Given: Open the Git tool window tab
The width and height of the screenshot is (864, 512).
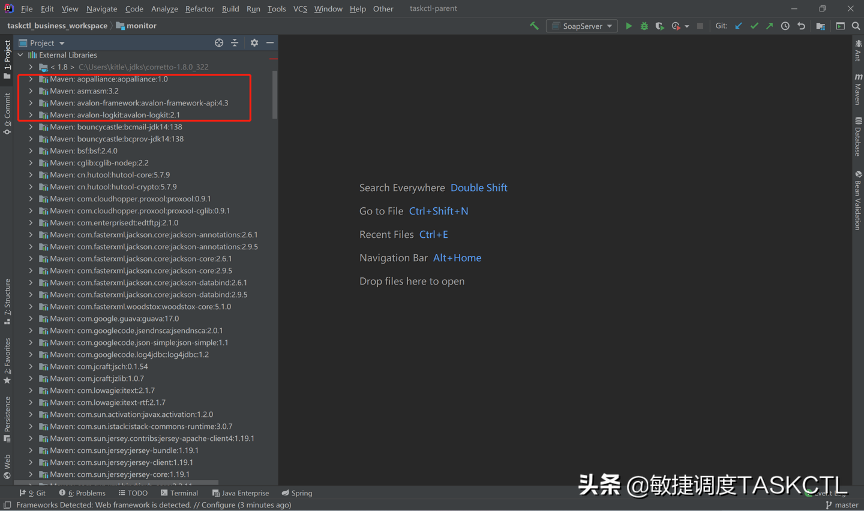Looking at the screenshot, I should pyautogui.click(x=33, y=493).
